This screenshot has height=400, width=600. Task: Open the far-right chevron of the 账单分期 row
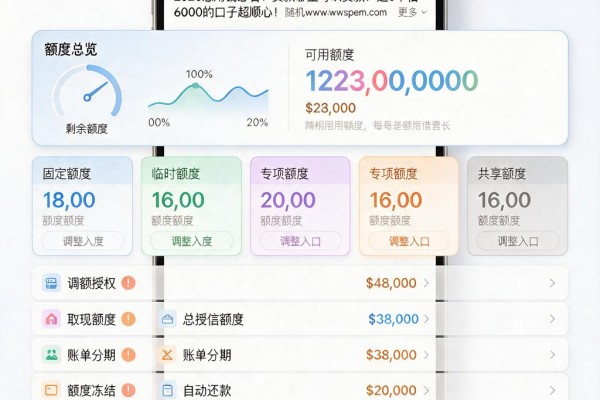click(x=552, y=355)
